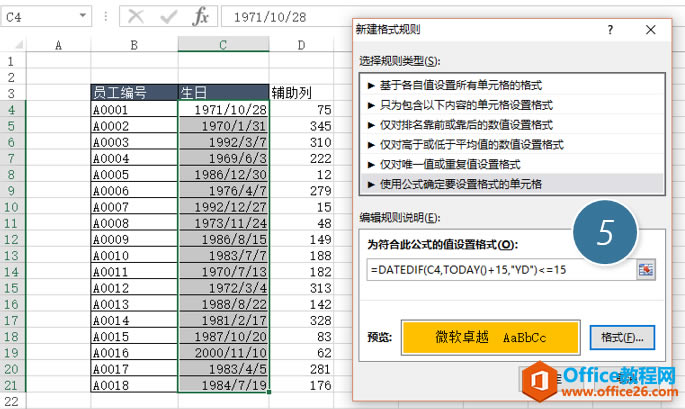The image size is (685, 409).
Task: Click the birthday cell 1983/4/5
Action: [x=223, y=369]
